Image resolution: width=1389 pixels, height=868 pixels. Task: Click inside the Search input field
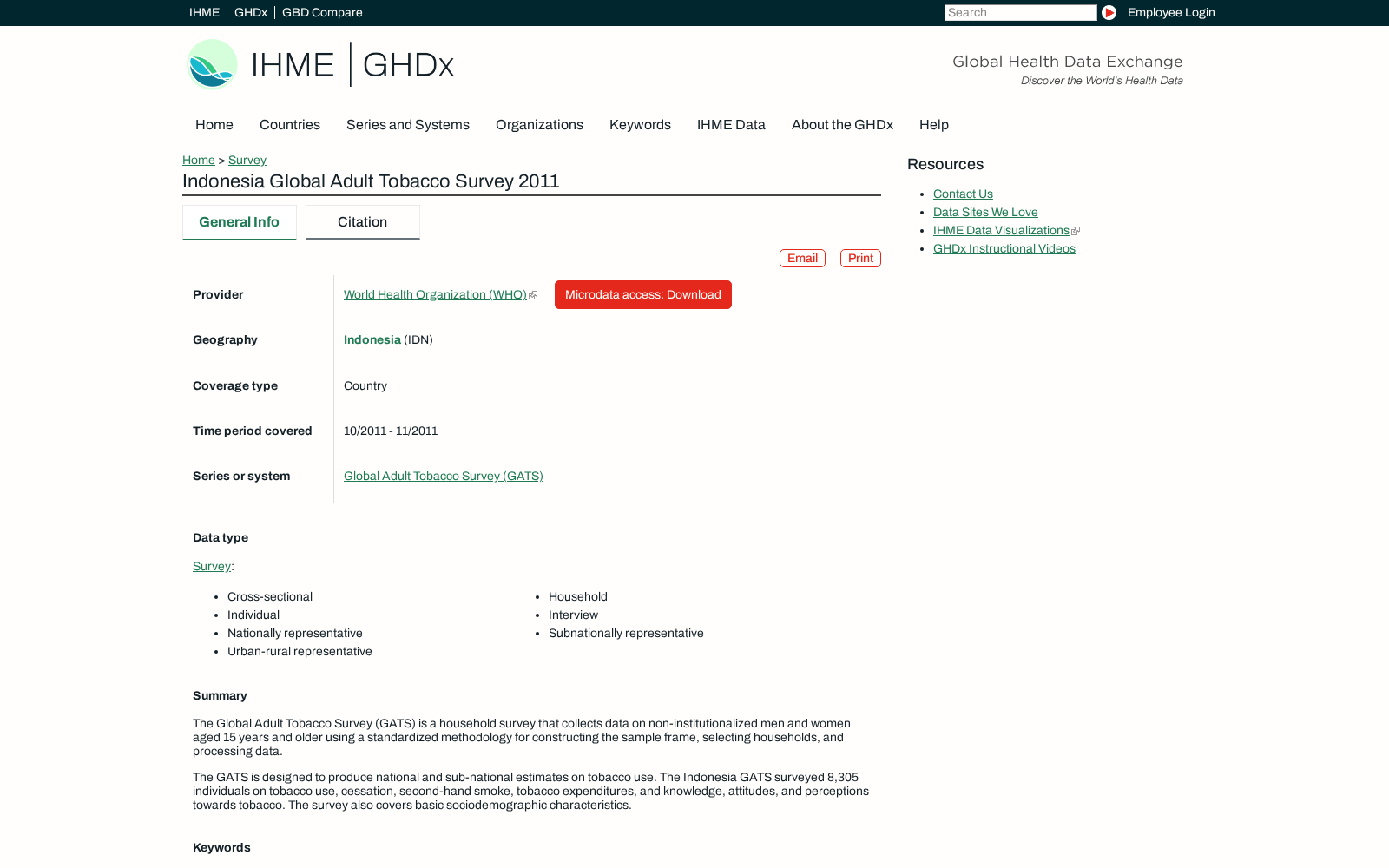pos(1020,13)
